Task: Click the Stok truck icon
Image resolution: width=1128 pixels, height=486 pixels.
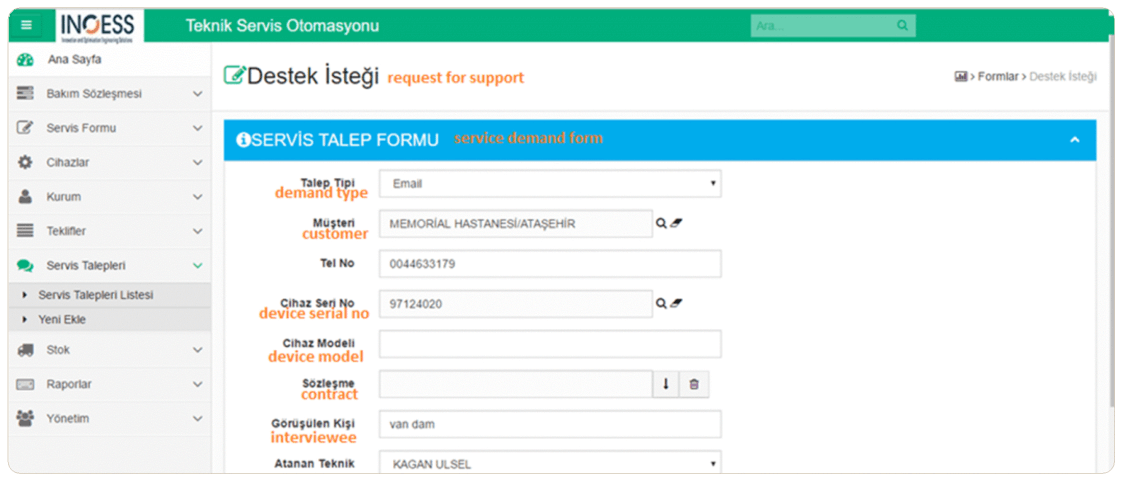Action: pos(25,350)
